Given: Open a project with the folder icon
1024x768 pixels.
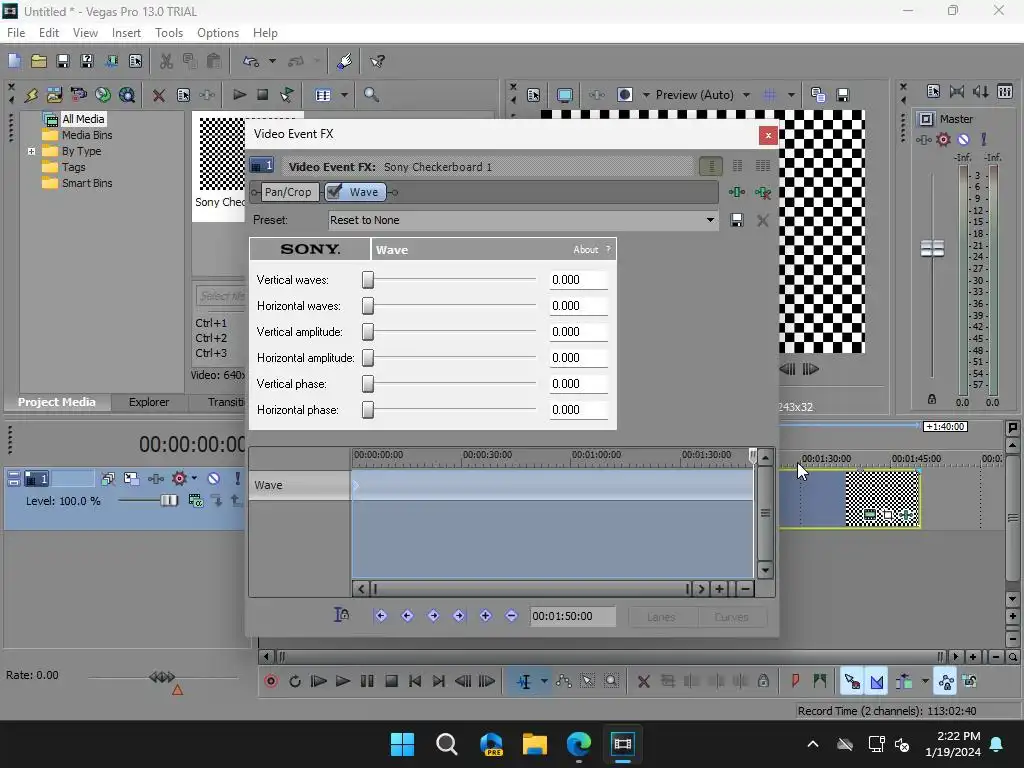Looking at the screenshot, I should coord(39,61).
